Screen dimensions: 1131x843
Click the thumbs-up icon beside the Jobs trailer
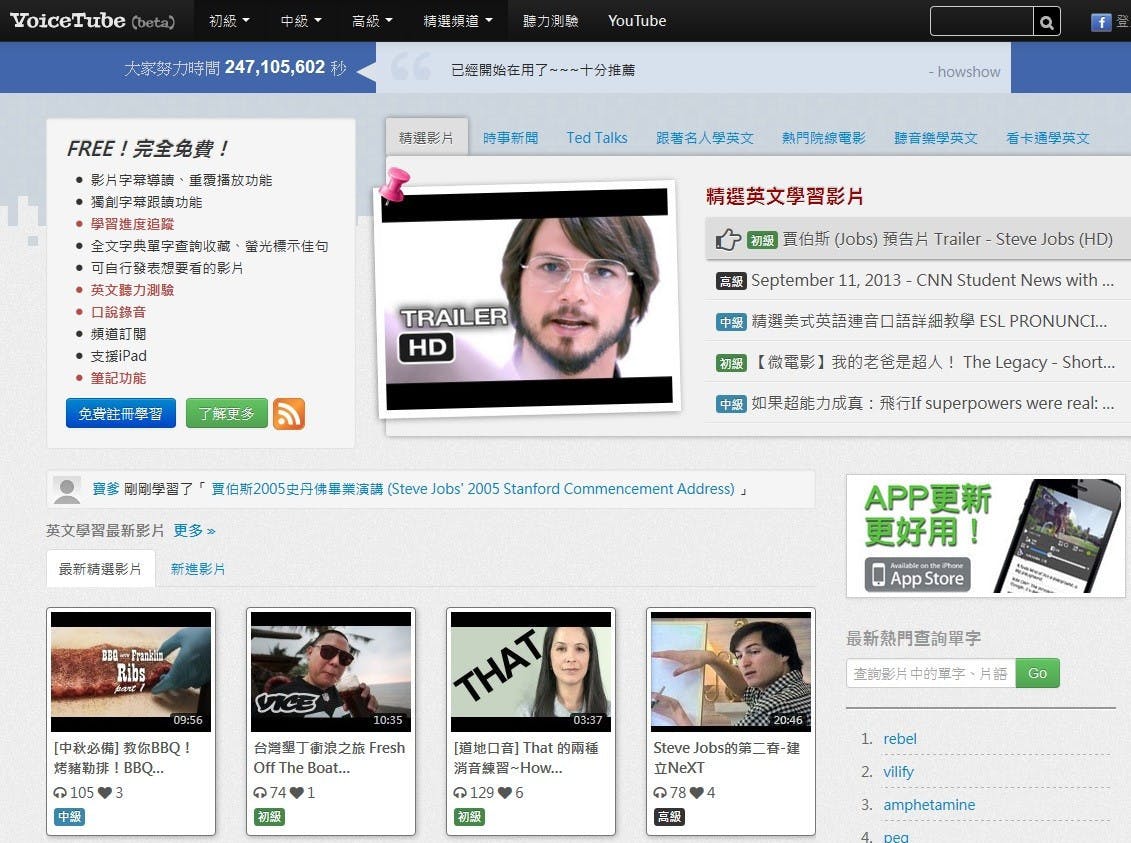coord(728,239)
